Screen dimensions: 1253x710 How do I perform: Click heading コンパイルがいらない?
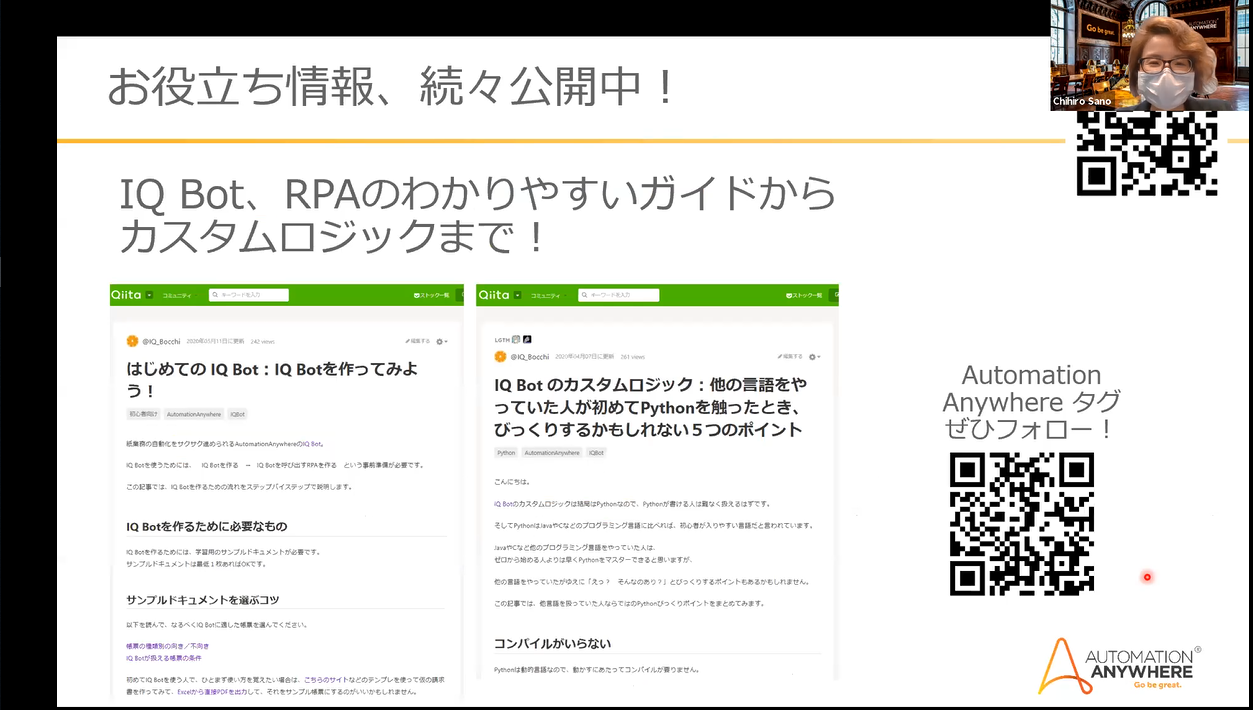click(x=552, y=643)
